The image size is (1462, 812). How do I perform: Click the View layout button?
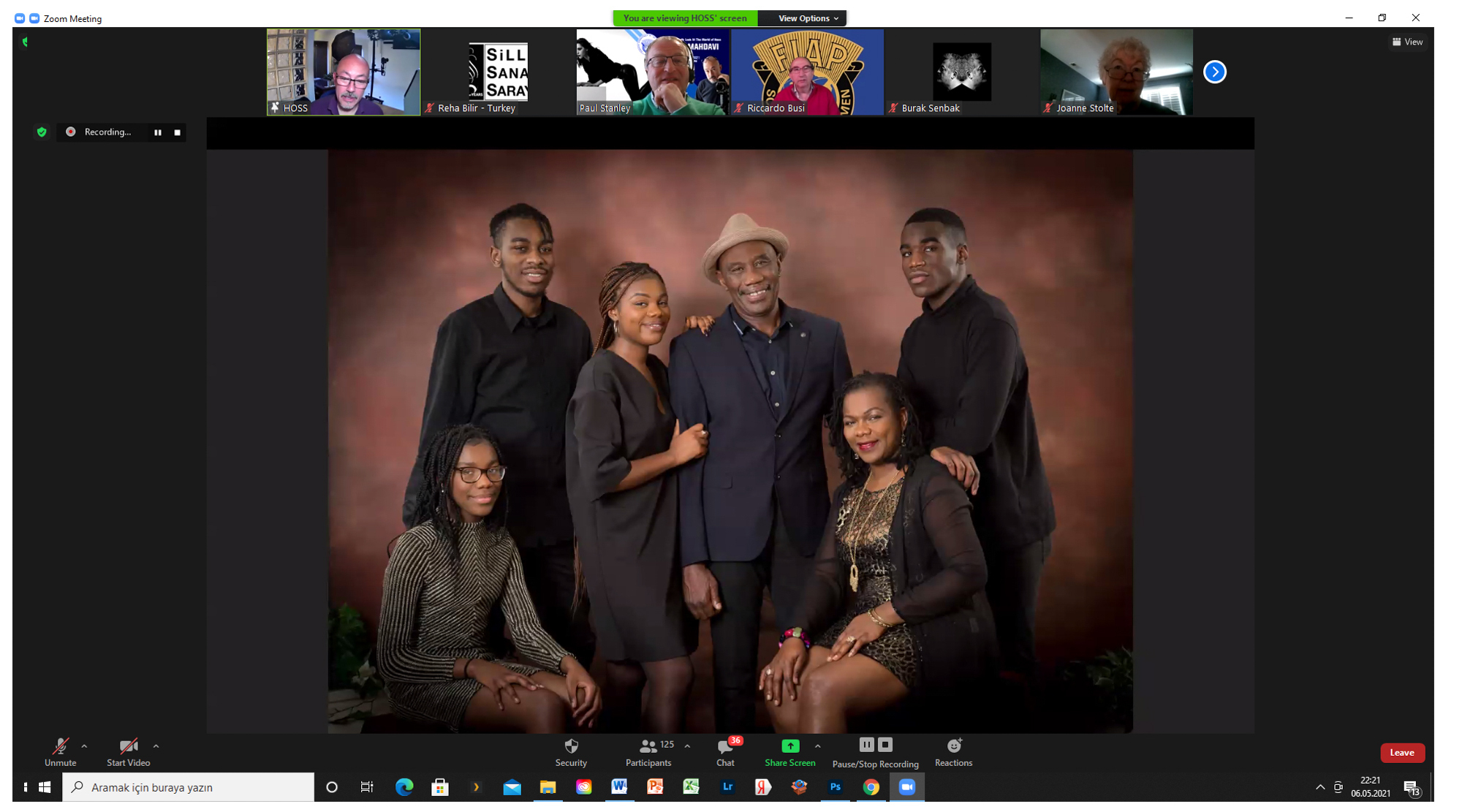pyautogui.click(x=1407, y=42)
